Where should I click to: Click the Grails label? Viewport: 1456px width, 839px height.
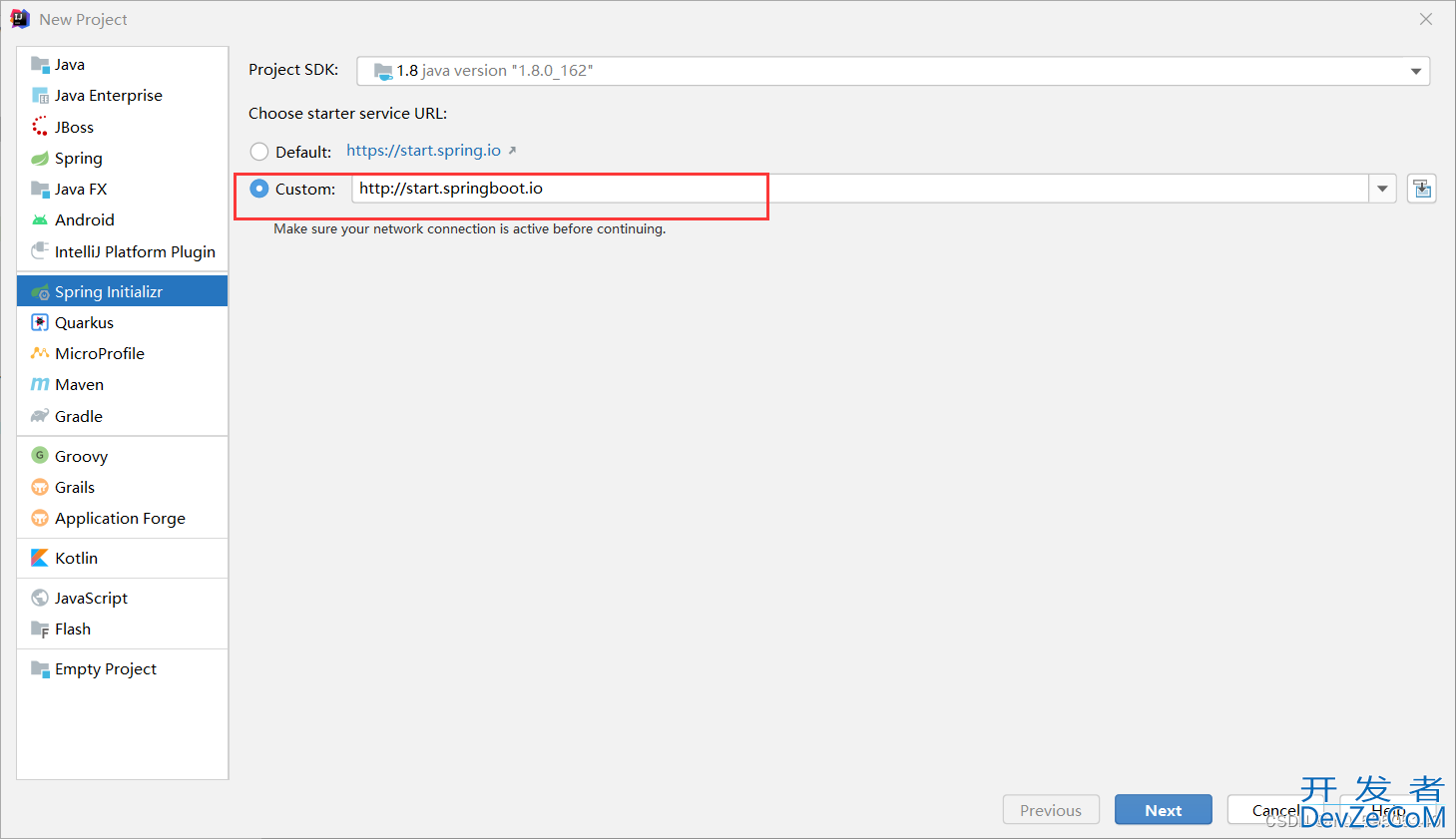click(x=75, y=488)
